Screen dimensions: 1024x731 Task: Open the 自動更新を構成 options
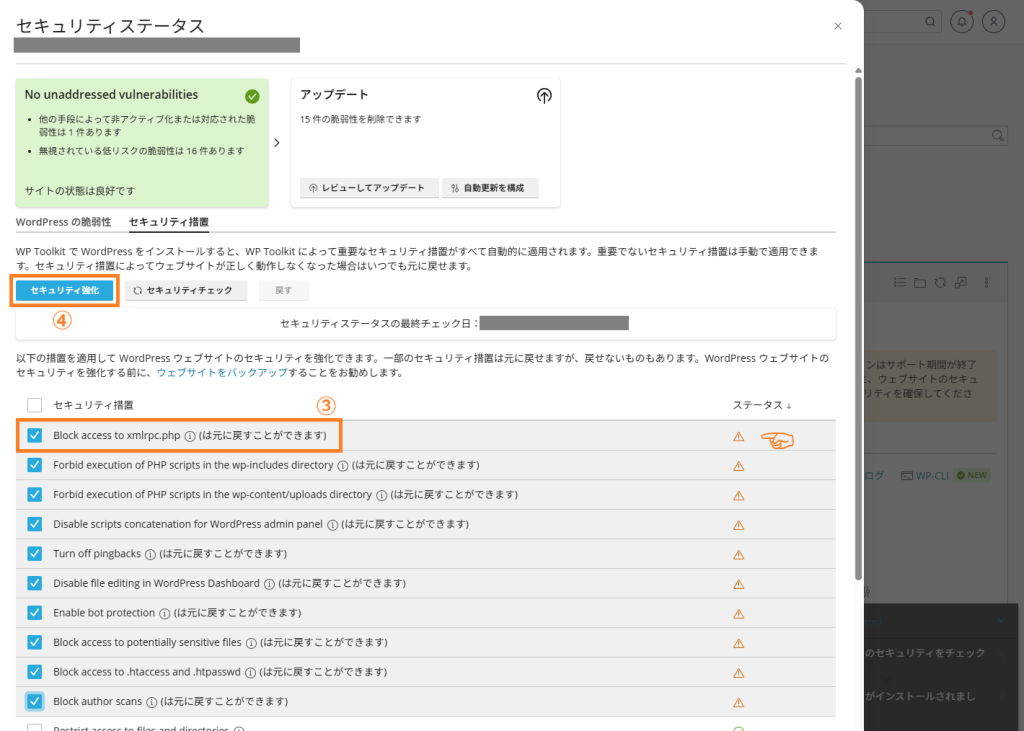pyautogui.click(x=490, y=188)
